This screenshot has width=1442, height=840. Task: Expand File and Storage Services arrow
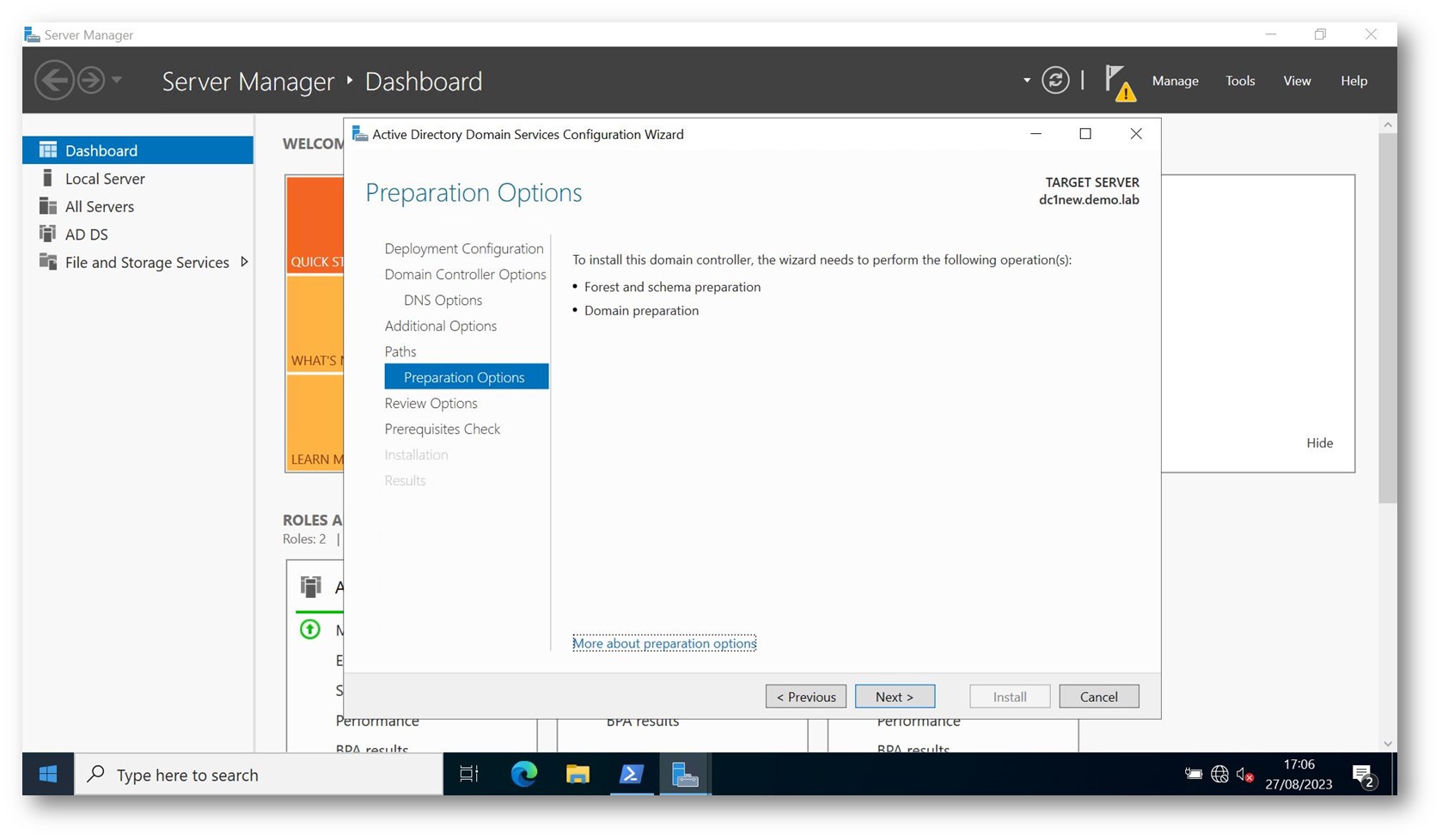point(245,262)
